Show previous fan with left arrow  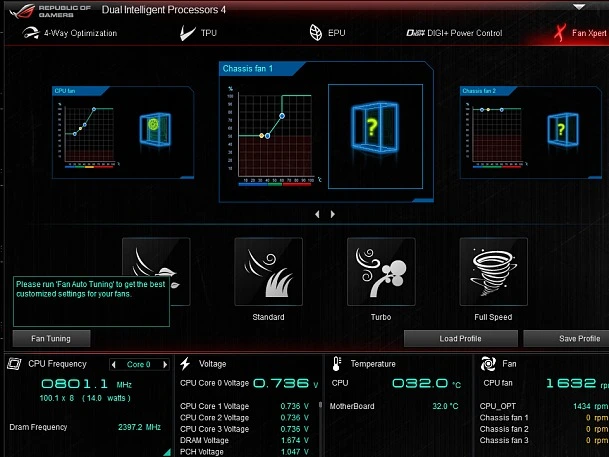[317, 214]
